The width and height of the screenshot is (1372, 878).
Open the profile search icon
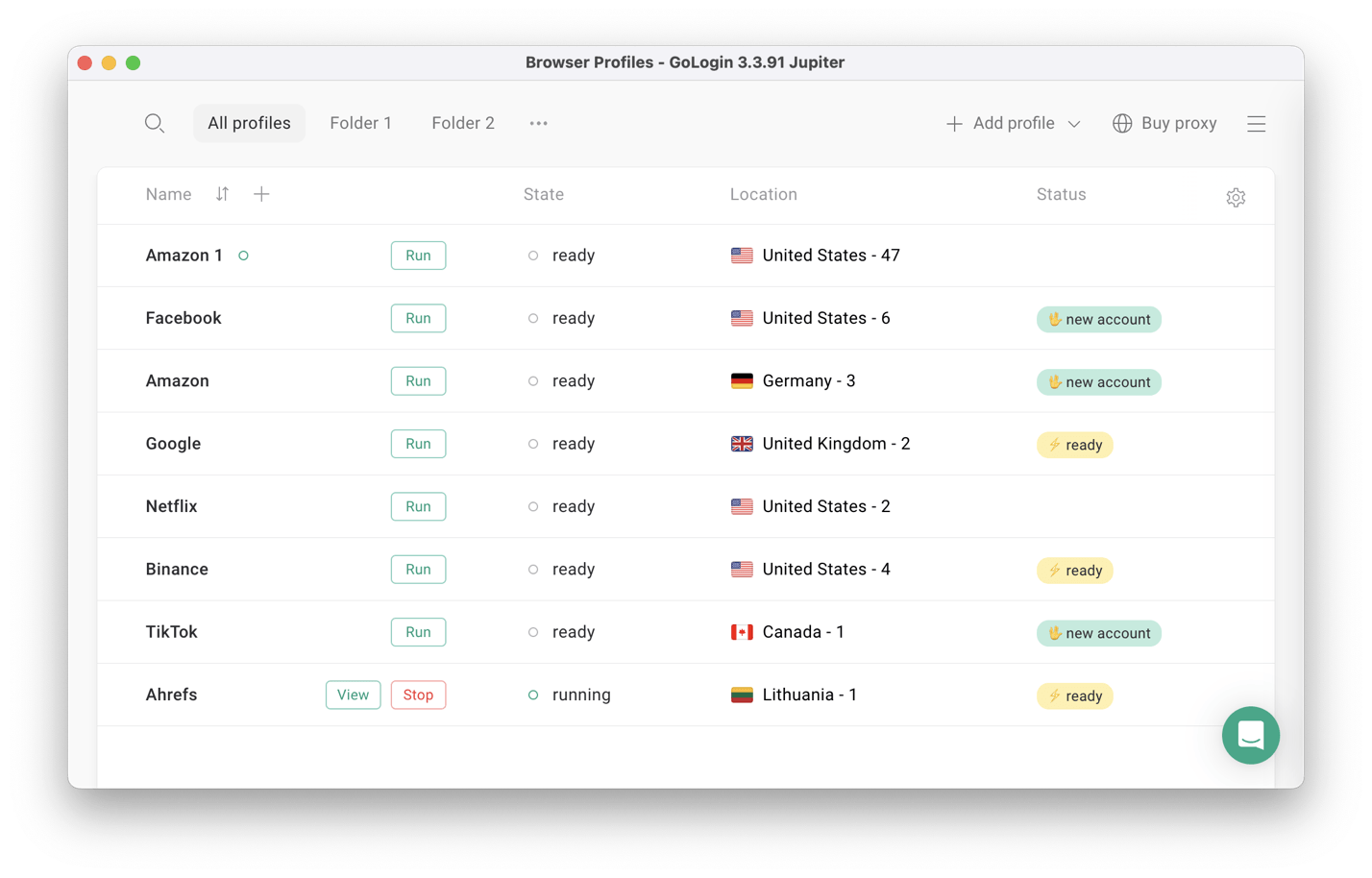[154, 123]
